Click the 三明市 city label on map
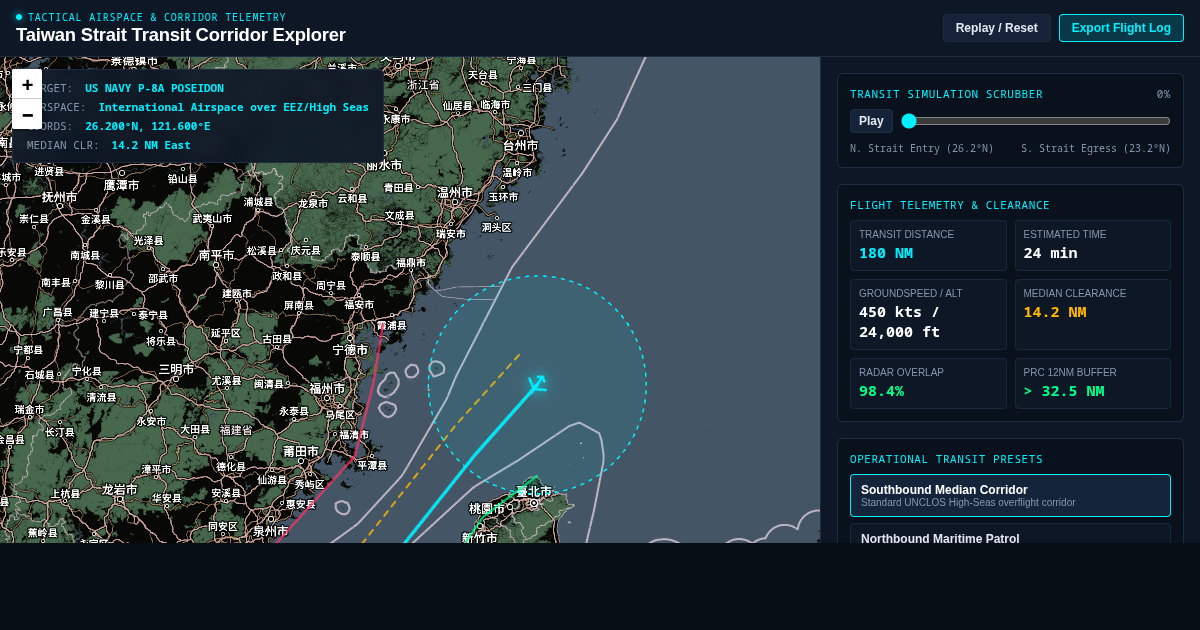Image resolution: width=1200 pixels, height=630 pixels. tap(177, 369)
